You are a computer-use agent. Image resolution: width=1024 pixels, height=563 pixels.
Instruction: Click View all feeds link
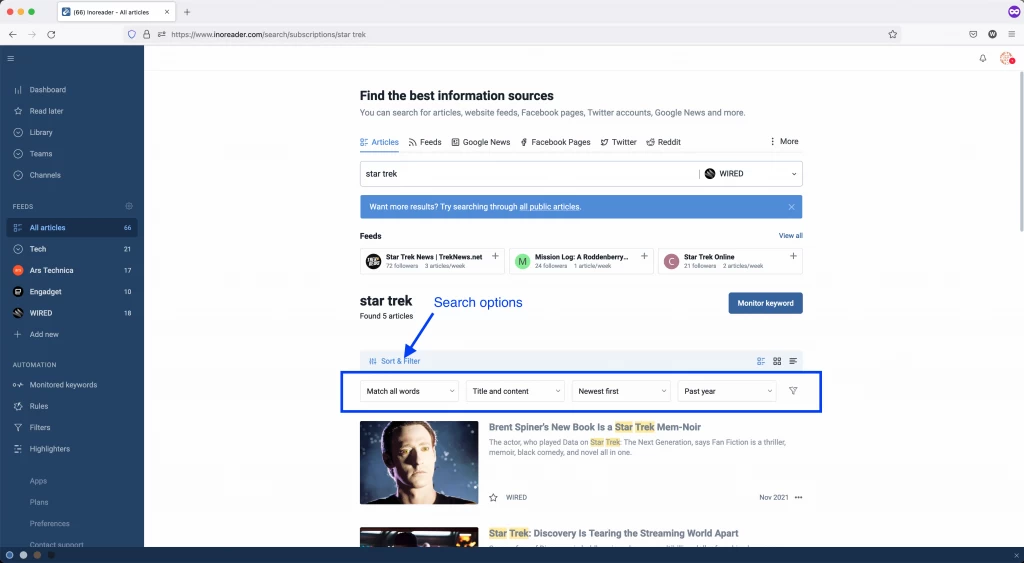pyautogui.click(x=790, y=236)
